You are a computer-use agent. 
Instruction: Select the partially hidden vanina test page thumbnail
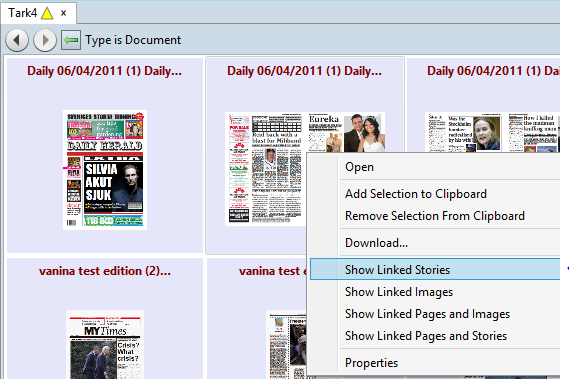286,344
